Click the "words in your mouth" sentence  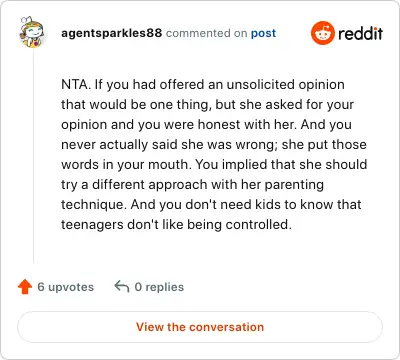coord(126,165)
